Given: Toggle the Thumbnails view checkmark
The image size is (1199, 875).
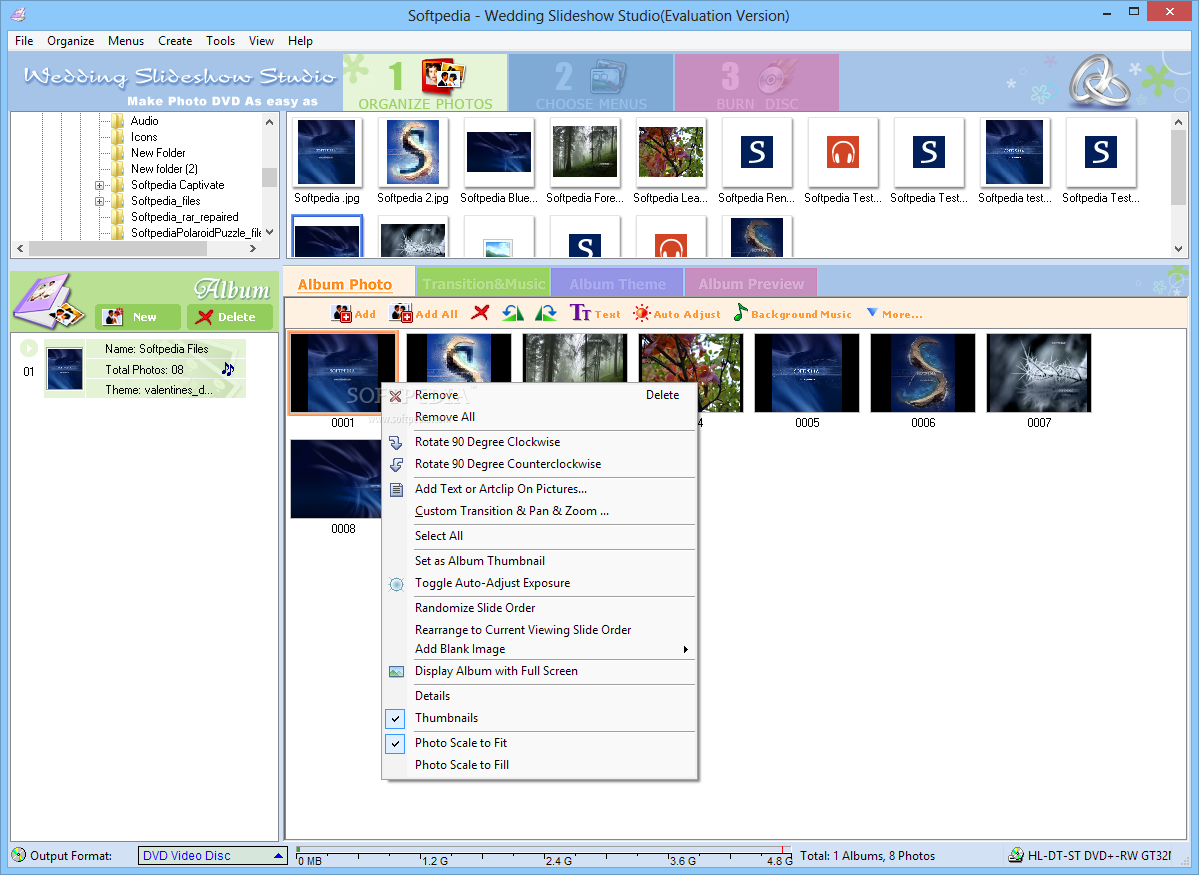Looking at the screenshot, I should (x=395, y=718).
